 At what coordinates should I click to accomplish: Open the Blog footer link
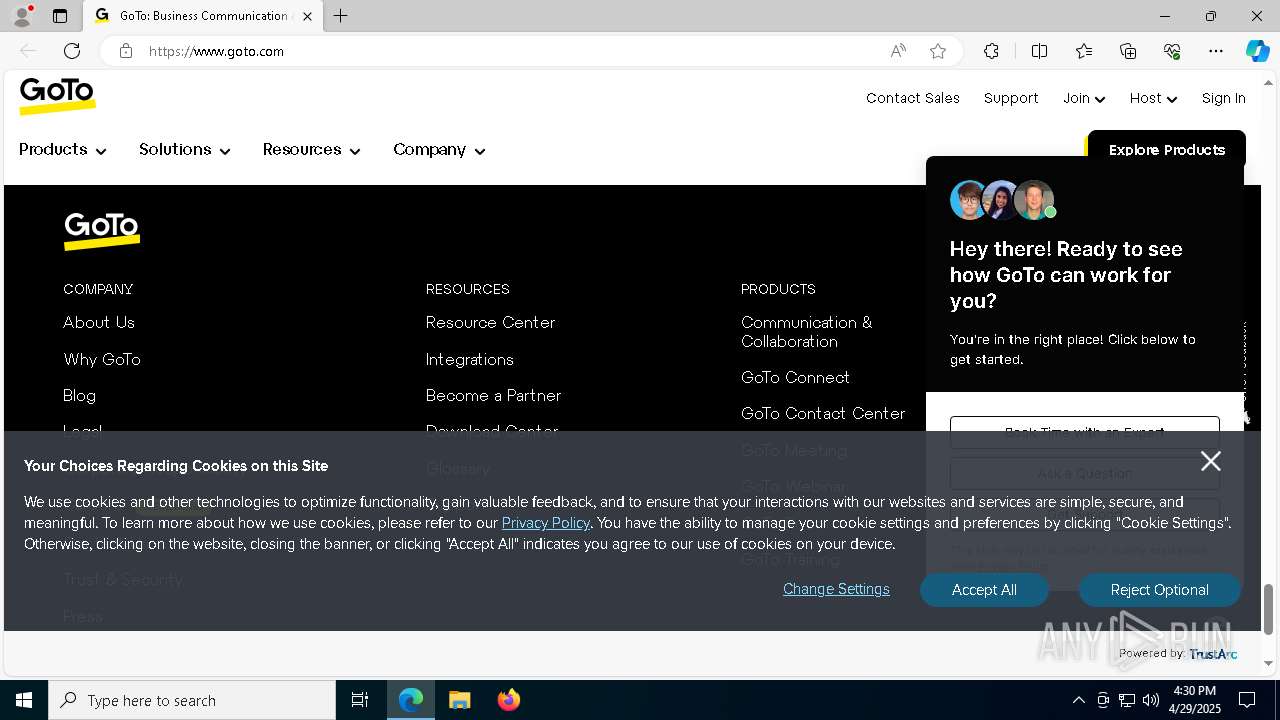click(x=79, y=396)
